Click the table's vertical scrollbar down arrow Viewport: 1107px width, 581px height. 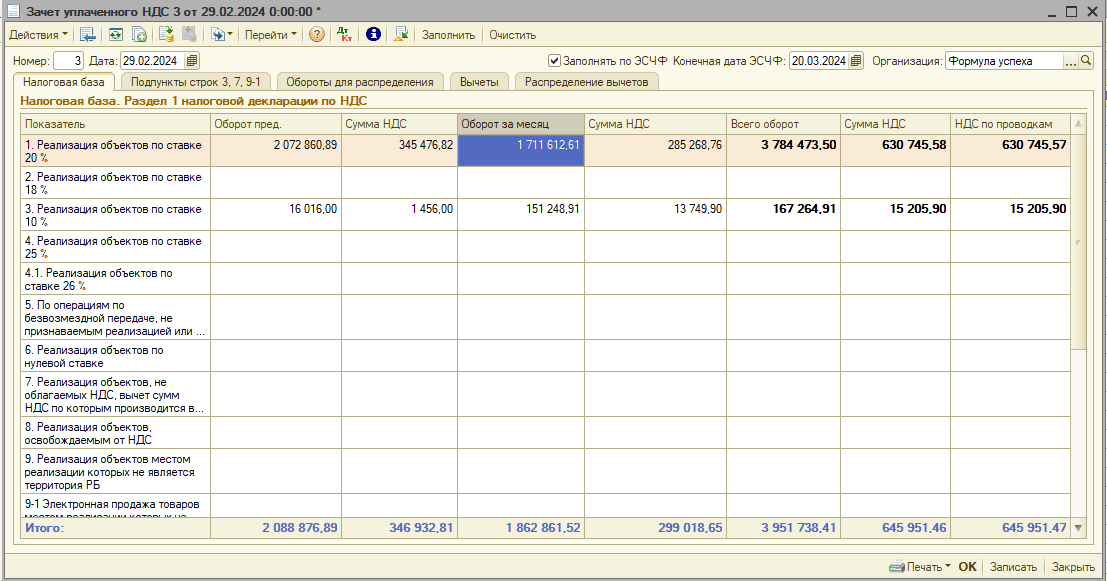click(1077, 529)
